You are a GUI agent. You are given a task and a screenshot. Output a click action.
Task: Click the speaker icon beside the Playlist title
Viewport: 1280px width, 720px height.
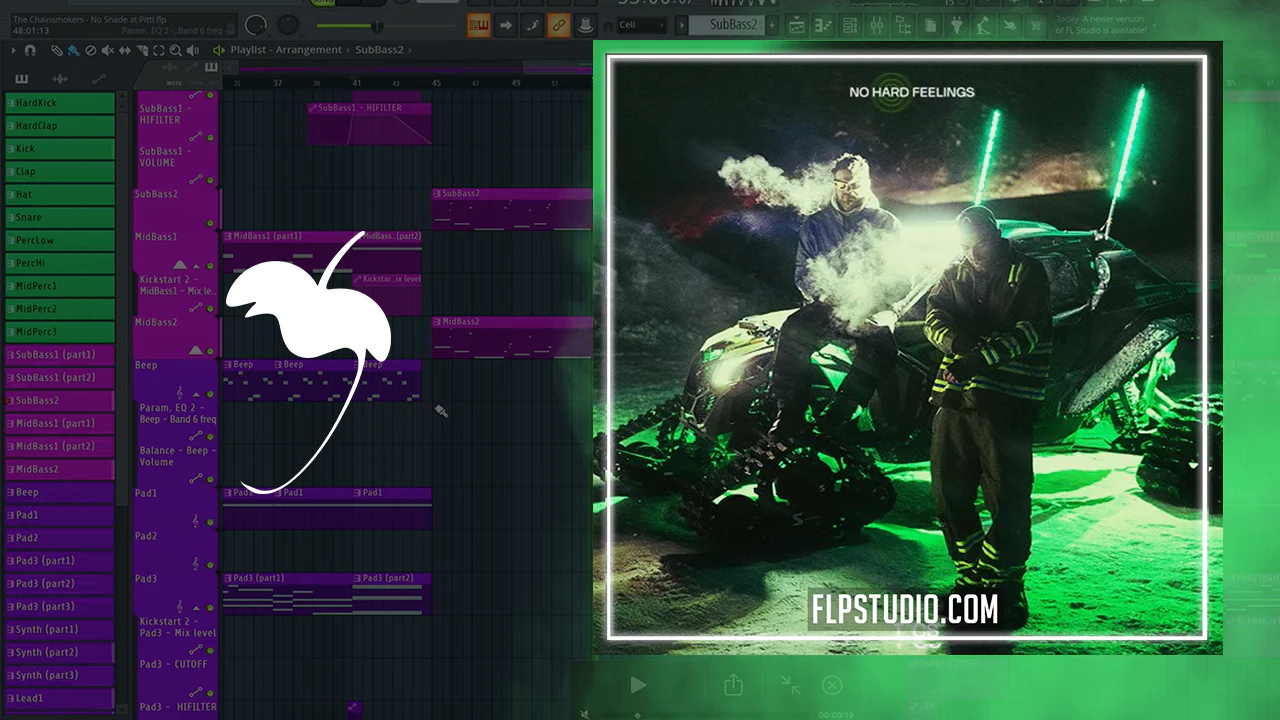pyautogui.click(x=219, y=50)
